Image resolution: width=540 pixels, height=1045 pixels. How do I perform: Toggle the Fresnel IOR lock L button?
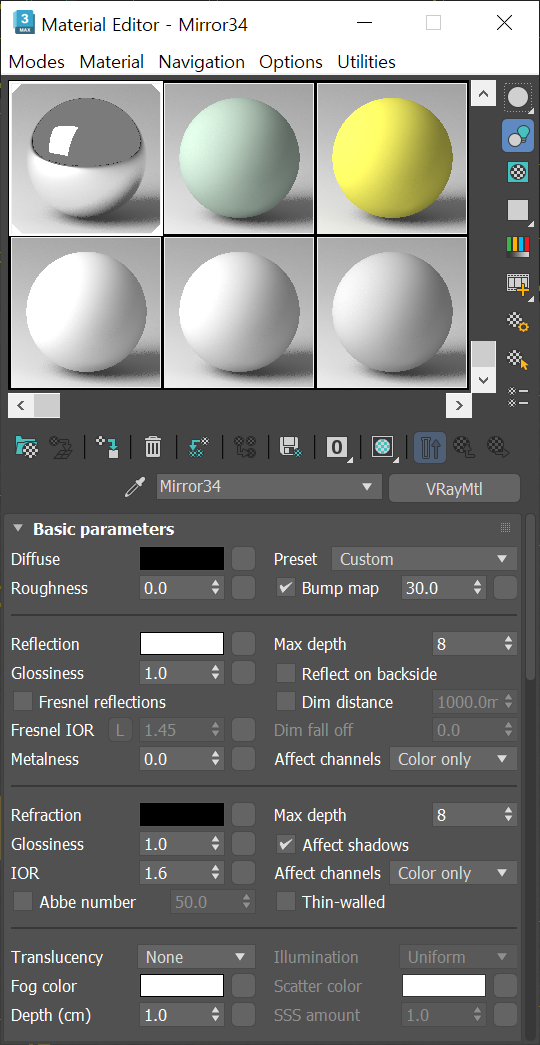coord(120,730)
